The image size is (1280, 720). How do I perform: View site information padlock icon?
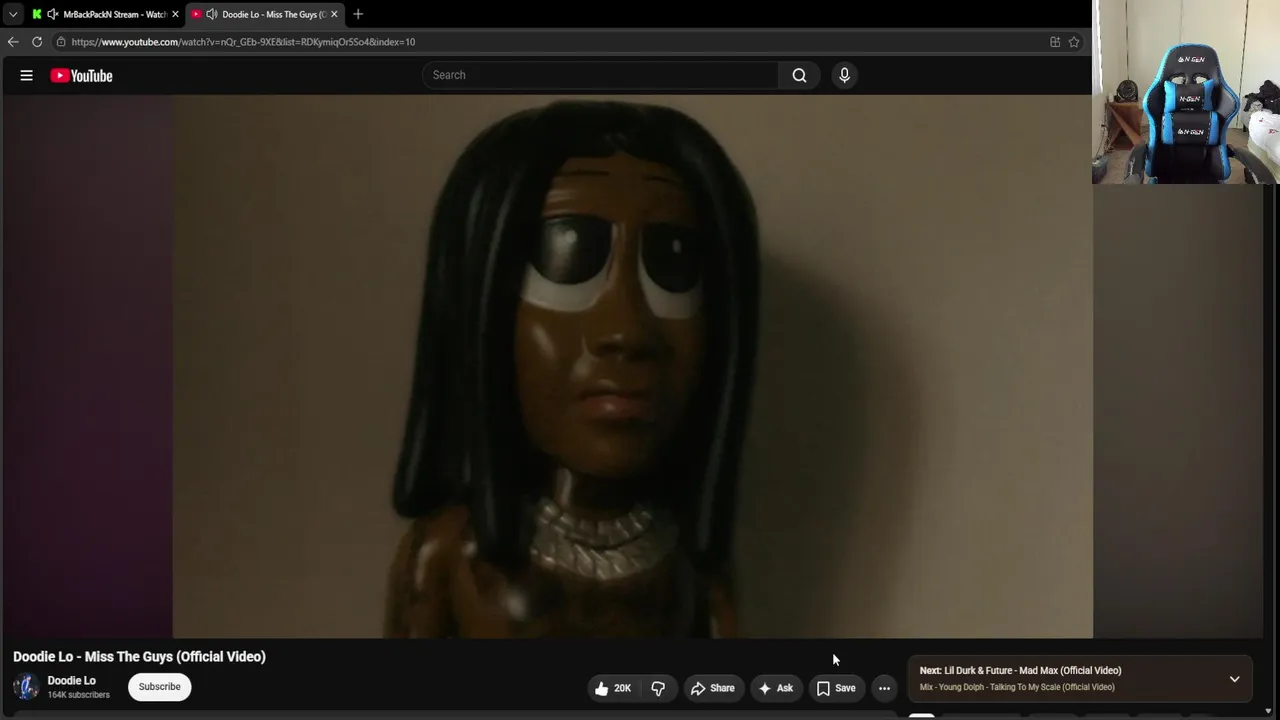(61, 42)
